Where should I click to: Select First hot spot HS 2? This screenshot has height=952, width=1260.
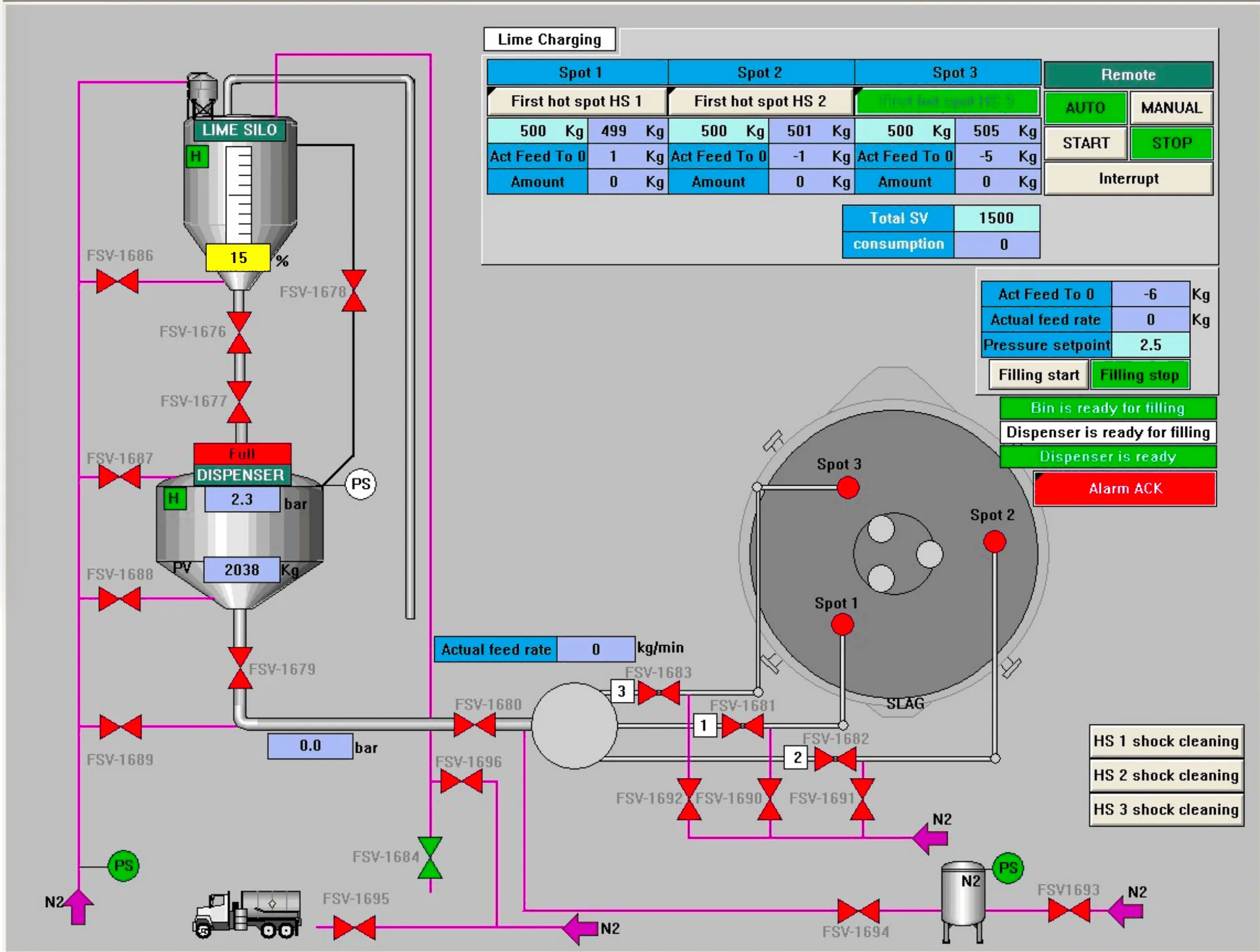coord(760,101)
